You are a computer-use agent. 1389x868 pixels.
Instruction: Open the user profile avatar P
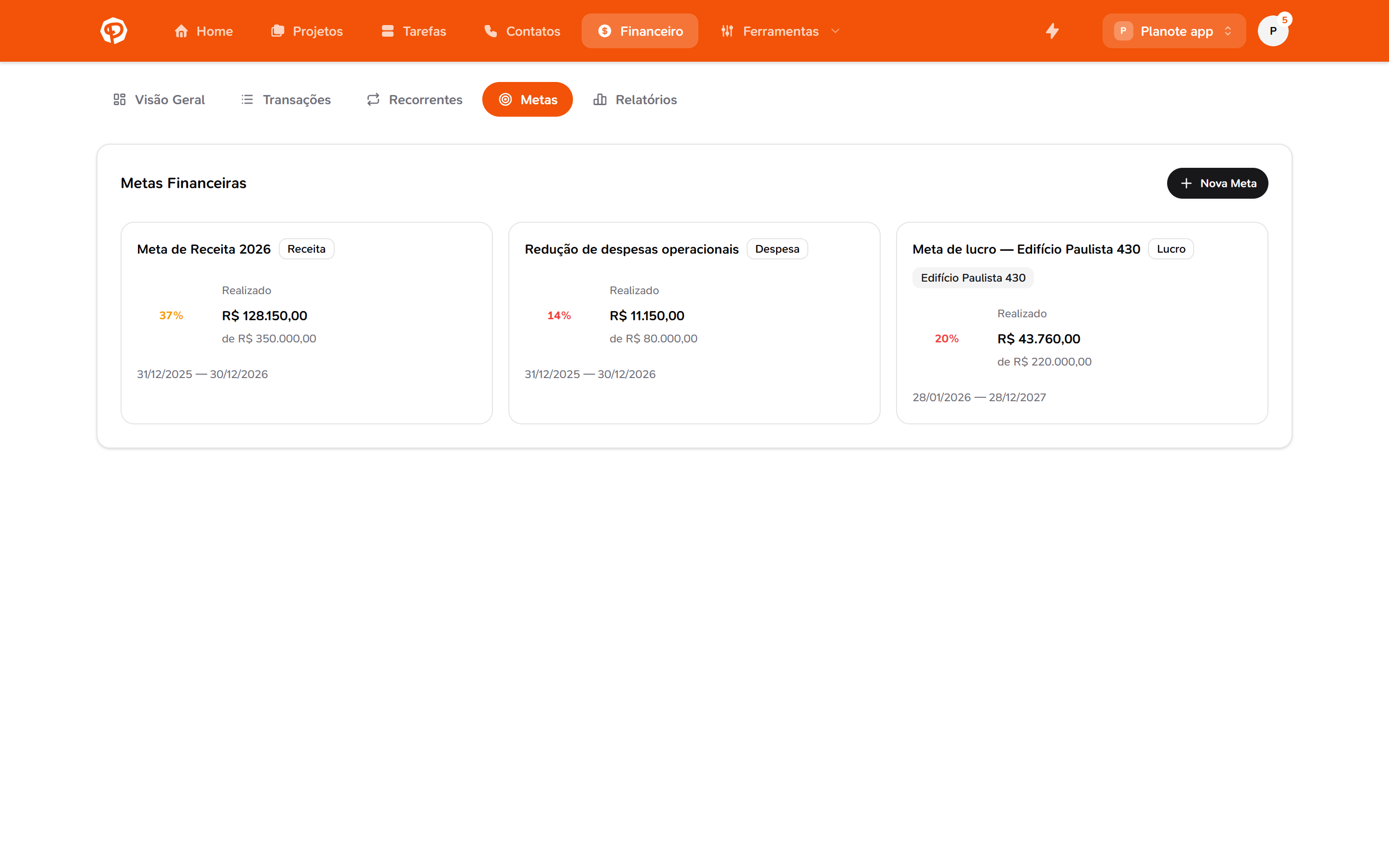1272,31
